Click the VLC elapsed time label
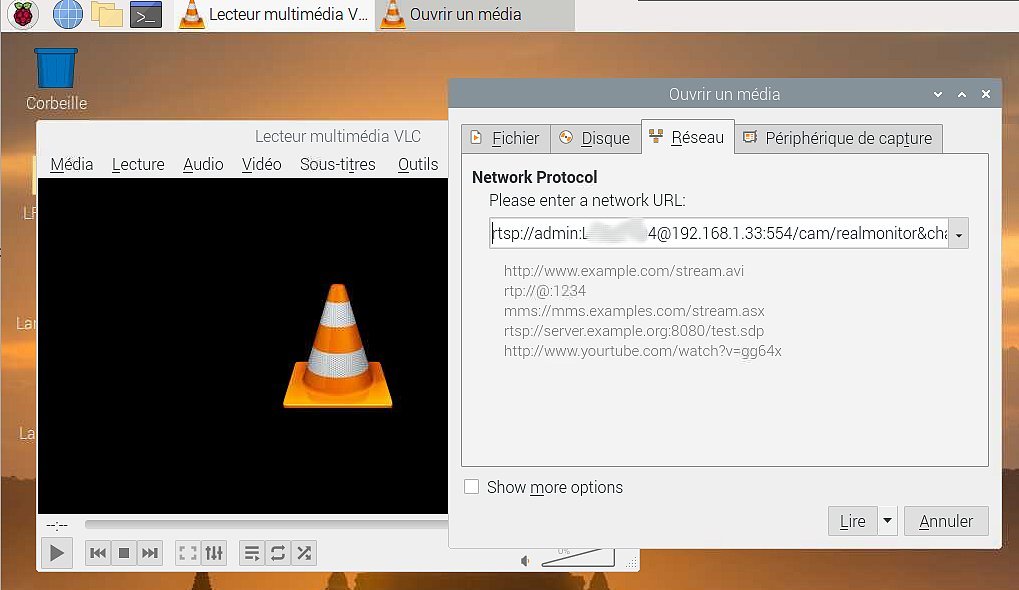The image size is (1019, 590). [57, 525]
